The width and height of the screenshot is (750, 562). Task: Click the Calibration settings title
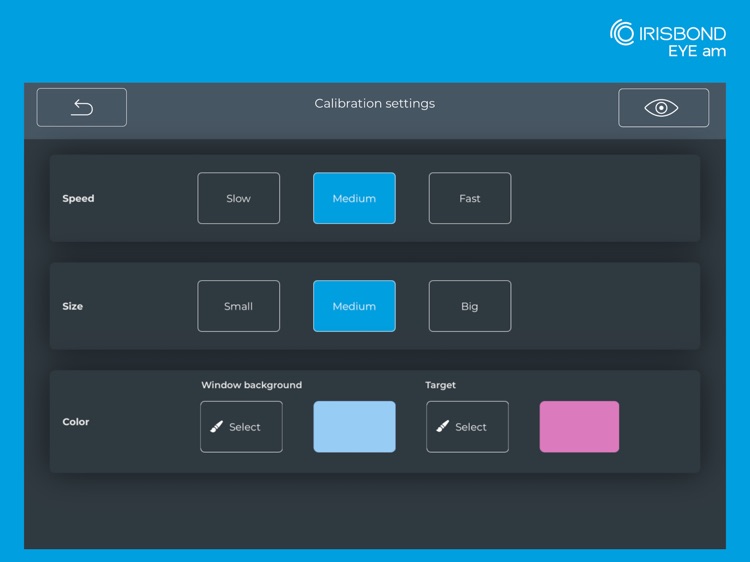click(375, 103)
